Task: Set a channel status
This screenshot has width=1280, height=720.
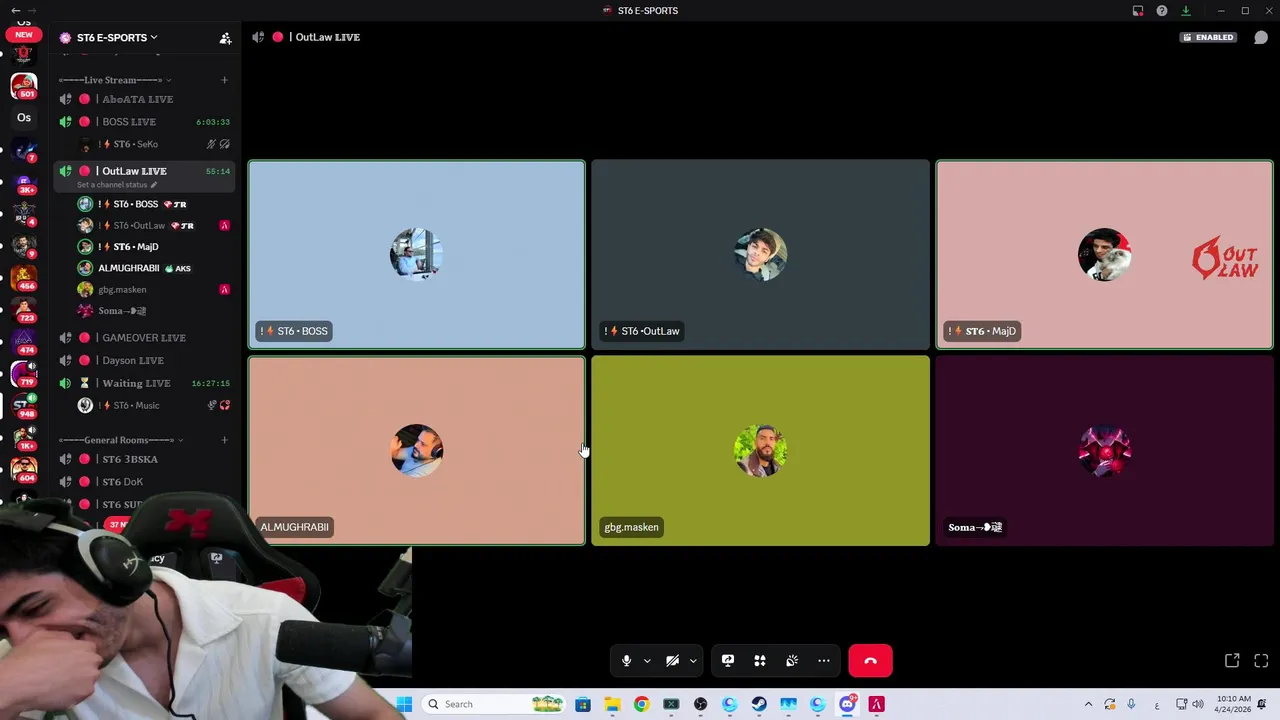Action: tap(117, 185)
